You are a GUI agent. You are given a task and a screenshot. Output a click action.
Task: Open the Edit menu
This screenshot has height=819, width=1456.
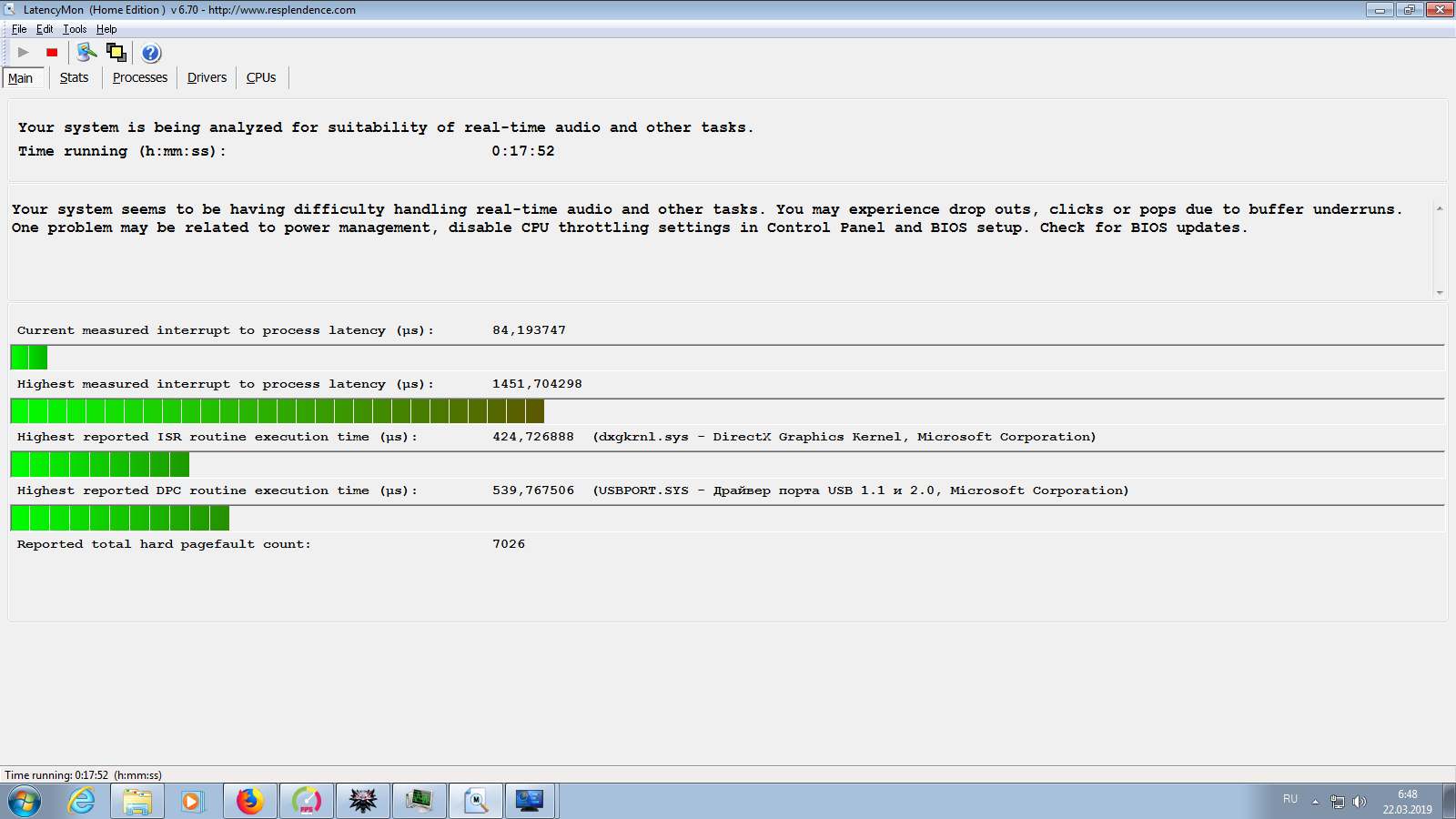(45, 29)
